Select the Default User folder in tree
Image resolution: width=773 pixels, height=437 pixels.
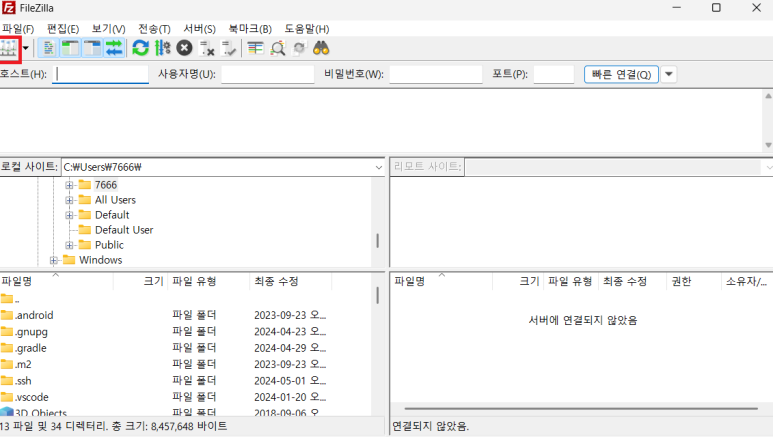pyautogui.click(x=124, y=230)
